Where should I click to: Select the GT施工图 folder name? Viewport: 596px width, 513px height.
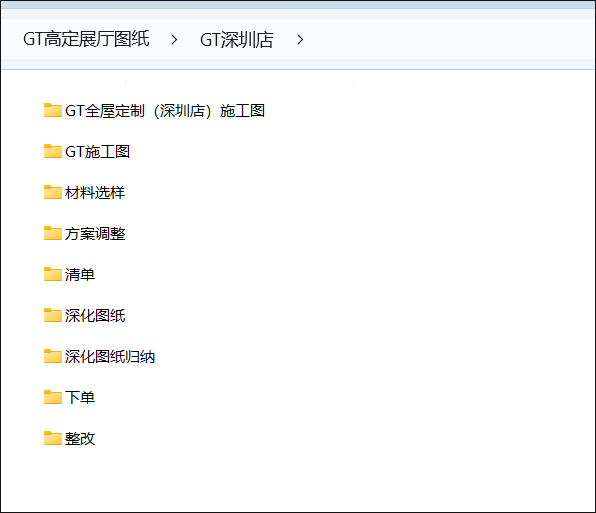click(x=97, y=152)
